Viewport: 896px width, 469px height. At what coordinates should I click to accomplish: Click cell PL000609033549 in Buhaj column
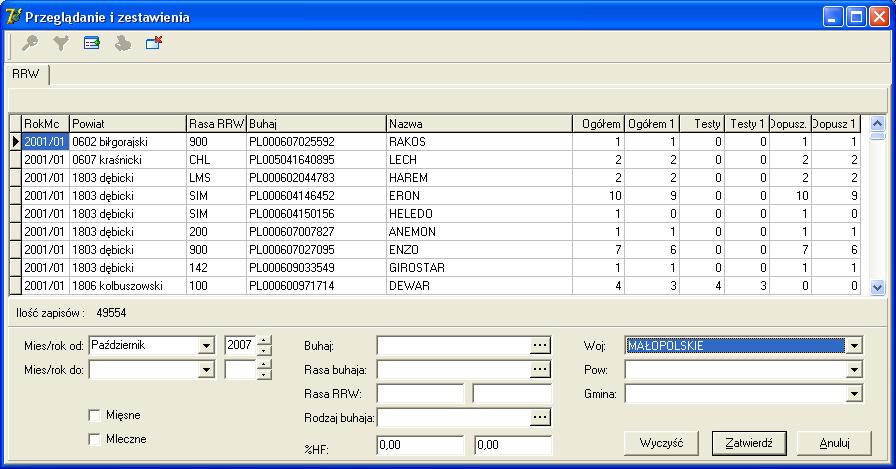point(316,268)
